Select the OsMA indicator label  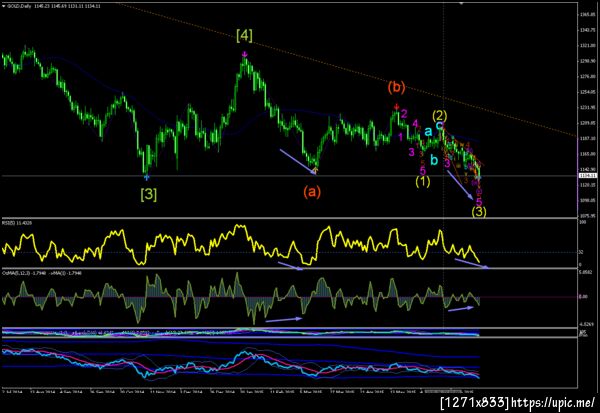(40, 273)
